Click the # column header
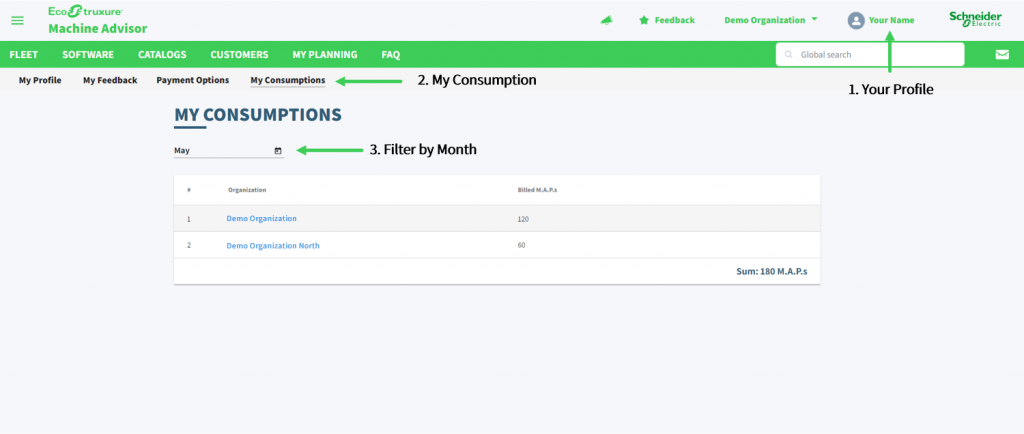This screenshot has width=1024, height=434. point(189,190)
